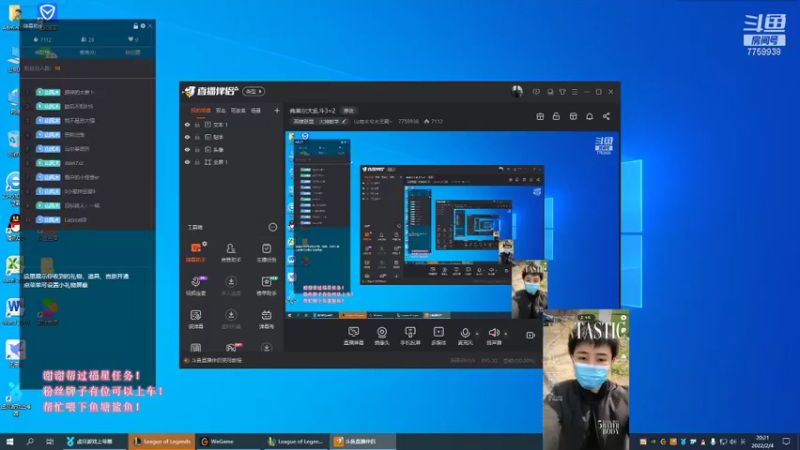The image size is (800, 450).
Task: Add the 多媒体 multimedia source
Action: (x=439, y=336)
